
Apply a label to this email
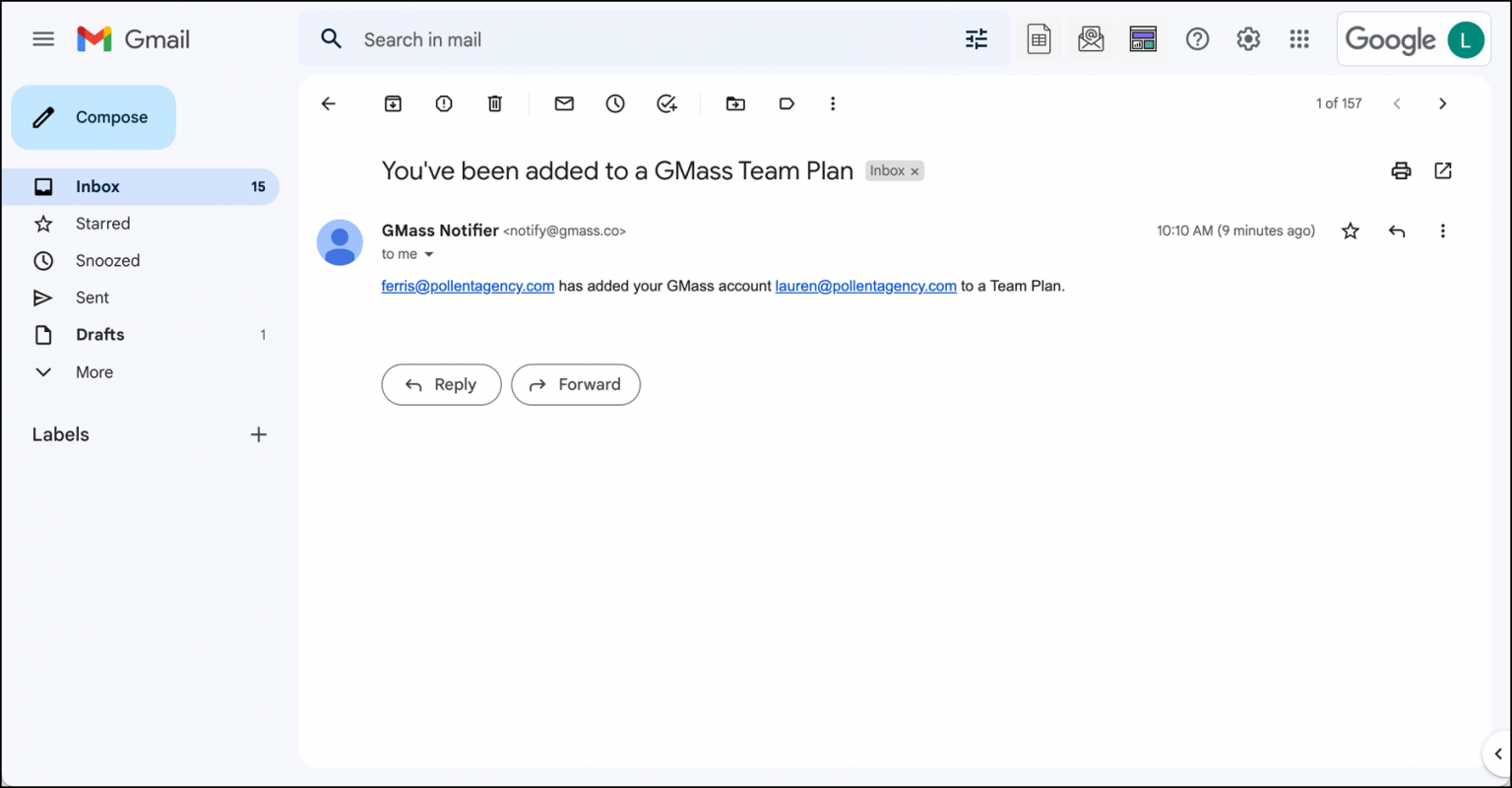pos(787,103)
